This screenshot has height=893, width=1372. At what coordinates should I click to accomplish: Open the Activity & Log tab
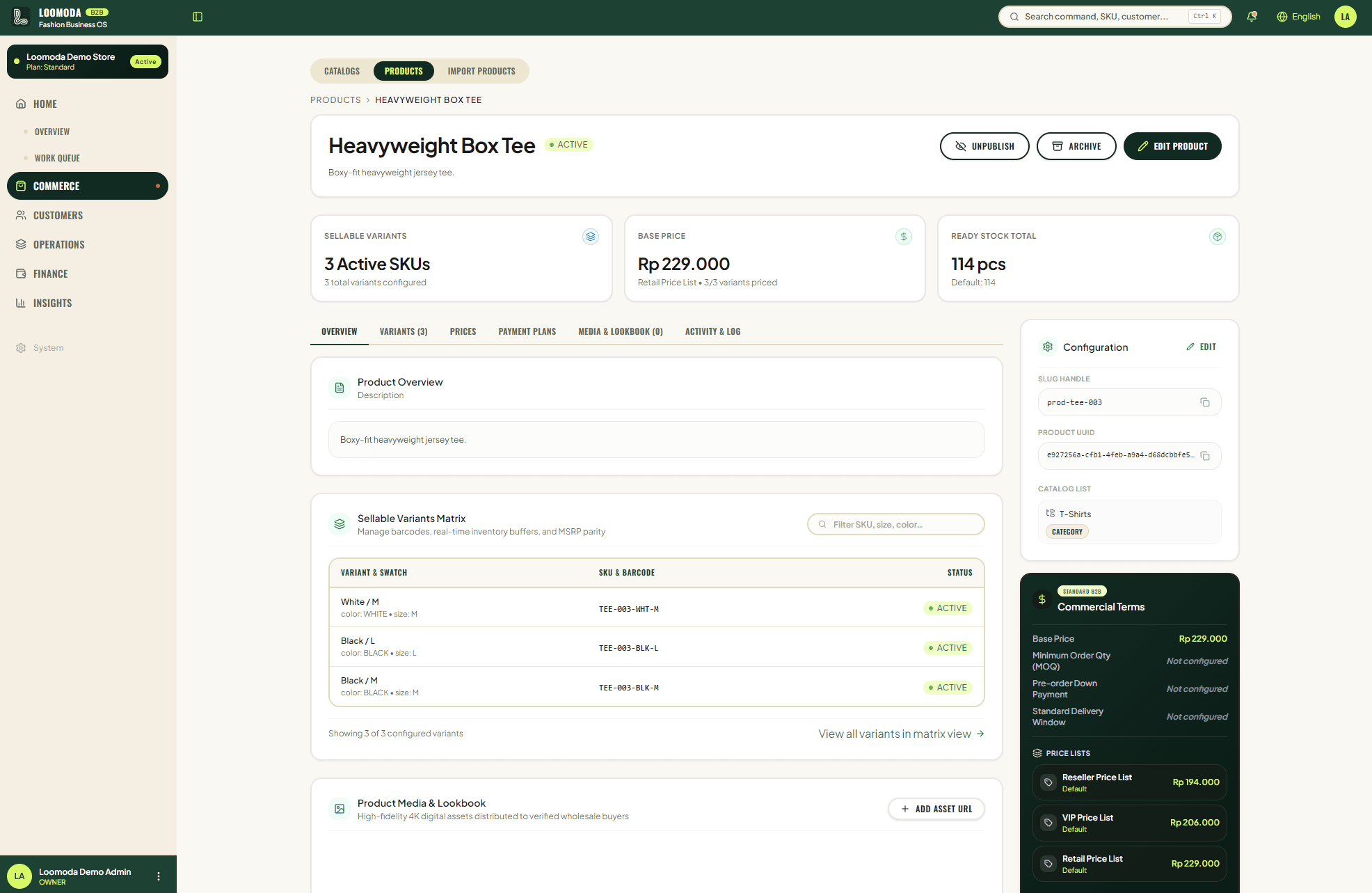point(712,331)
